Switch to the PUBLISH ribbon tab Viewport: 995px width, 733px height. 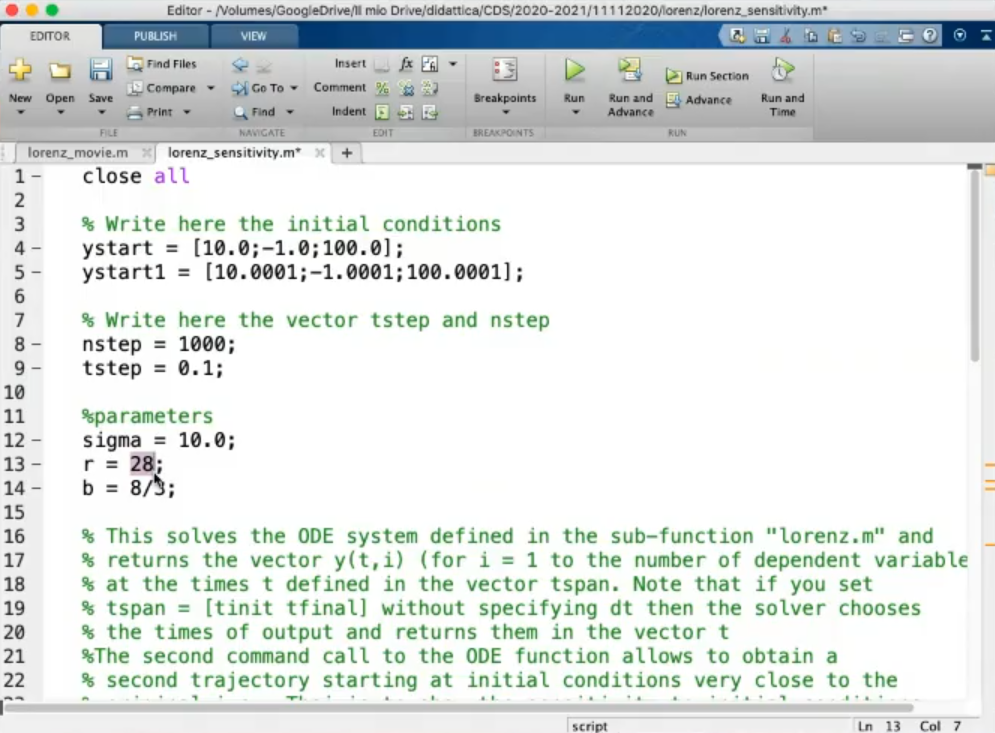tap(155, 36)
